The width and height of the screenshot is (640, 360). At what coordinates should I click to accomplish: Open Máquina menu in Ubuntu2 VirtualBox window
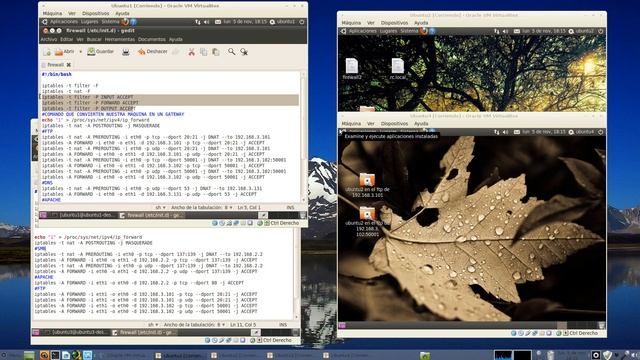(351, 23)
